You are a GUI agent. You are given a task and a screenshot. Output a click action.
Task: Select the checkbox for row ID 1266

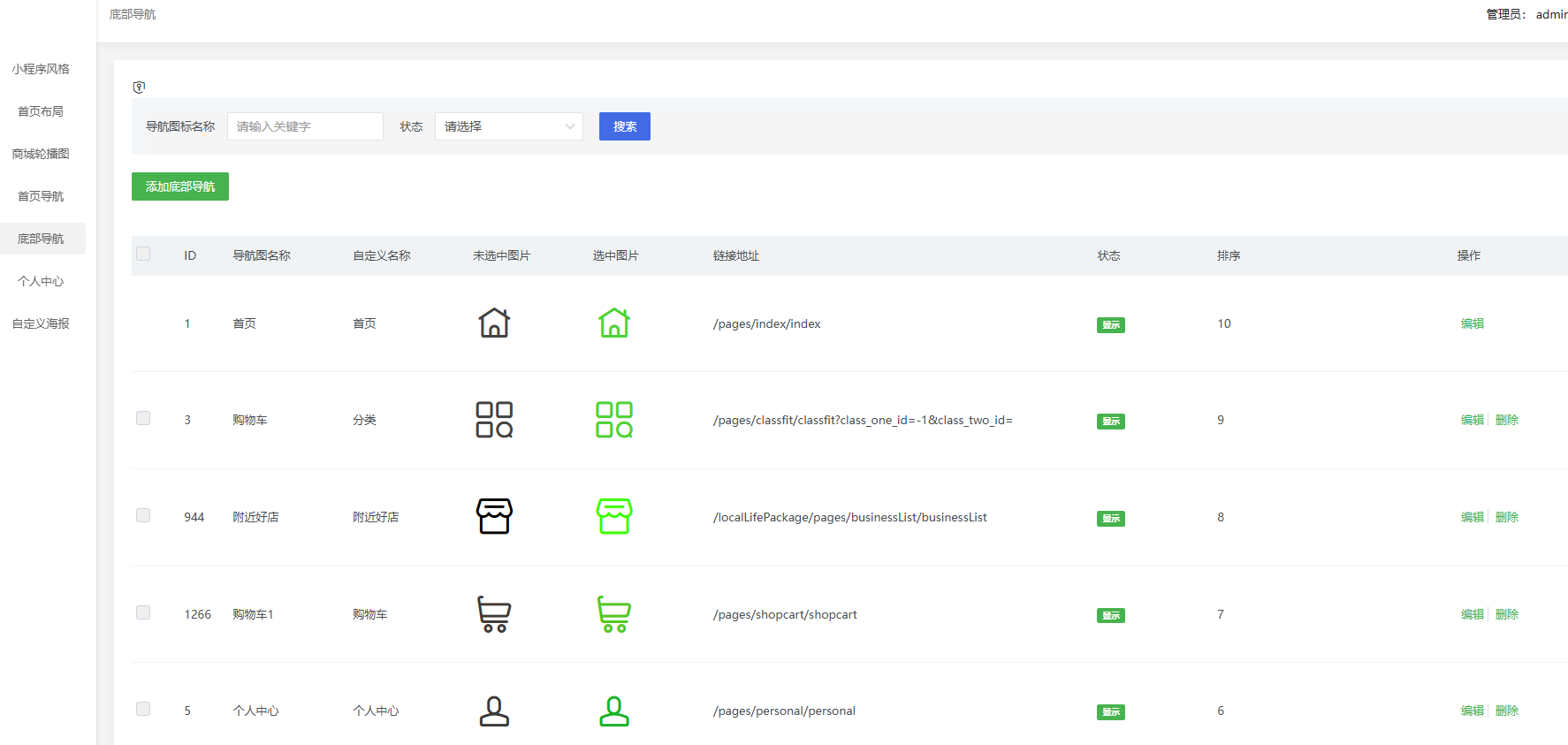pyautogui.click(x=143, y=612)
